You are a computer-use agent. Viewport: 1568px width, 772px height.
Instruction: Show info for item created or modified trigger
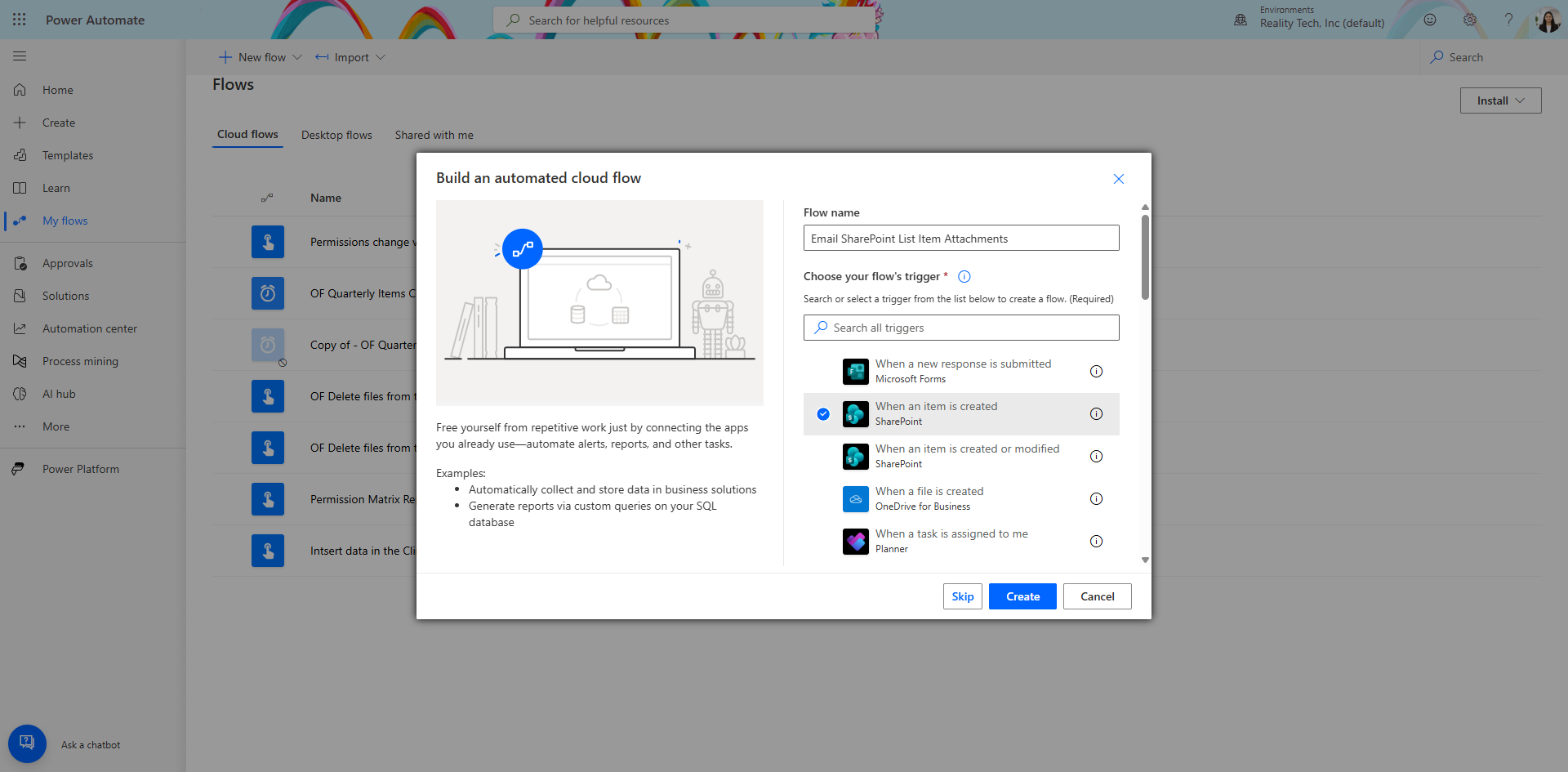pos(1096,457)
